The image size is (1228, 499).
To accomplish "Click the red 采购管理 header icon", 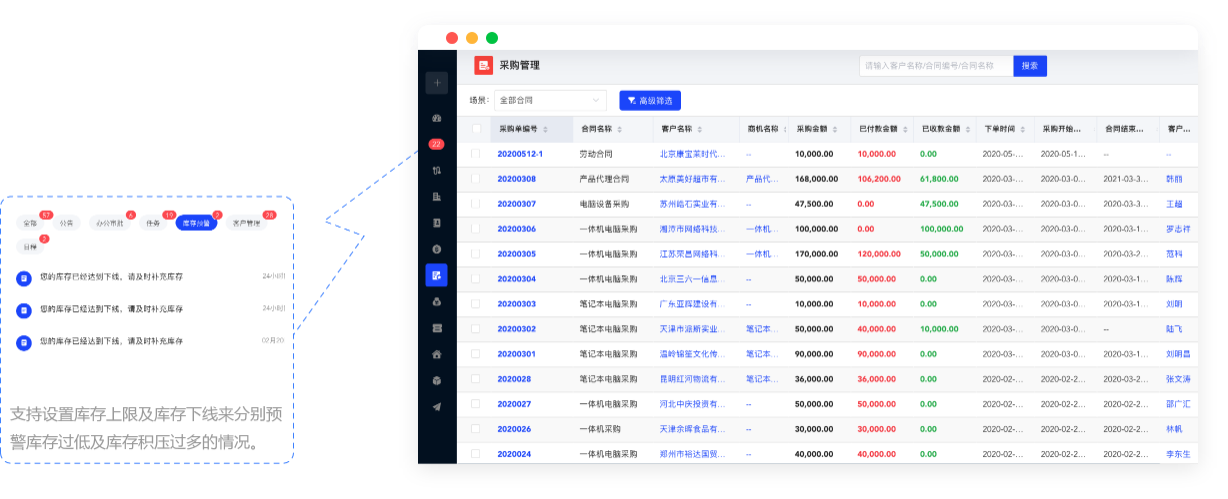I will (x=483, y=65).
